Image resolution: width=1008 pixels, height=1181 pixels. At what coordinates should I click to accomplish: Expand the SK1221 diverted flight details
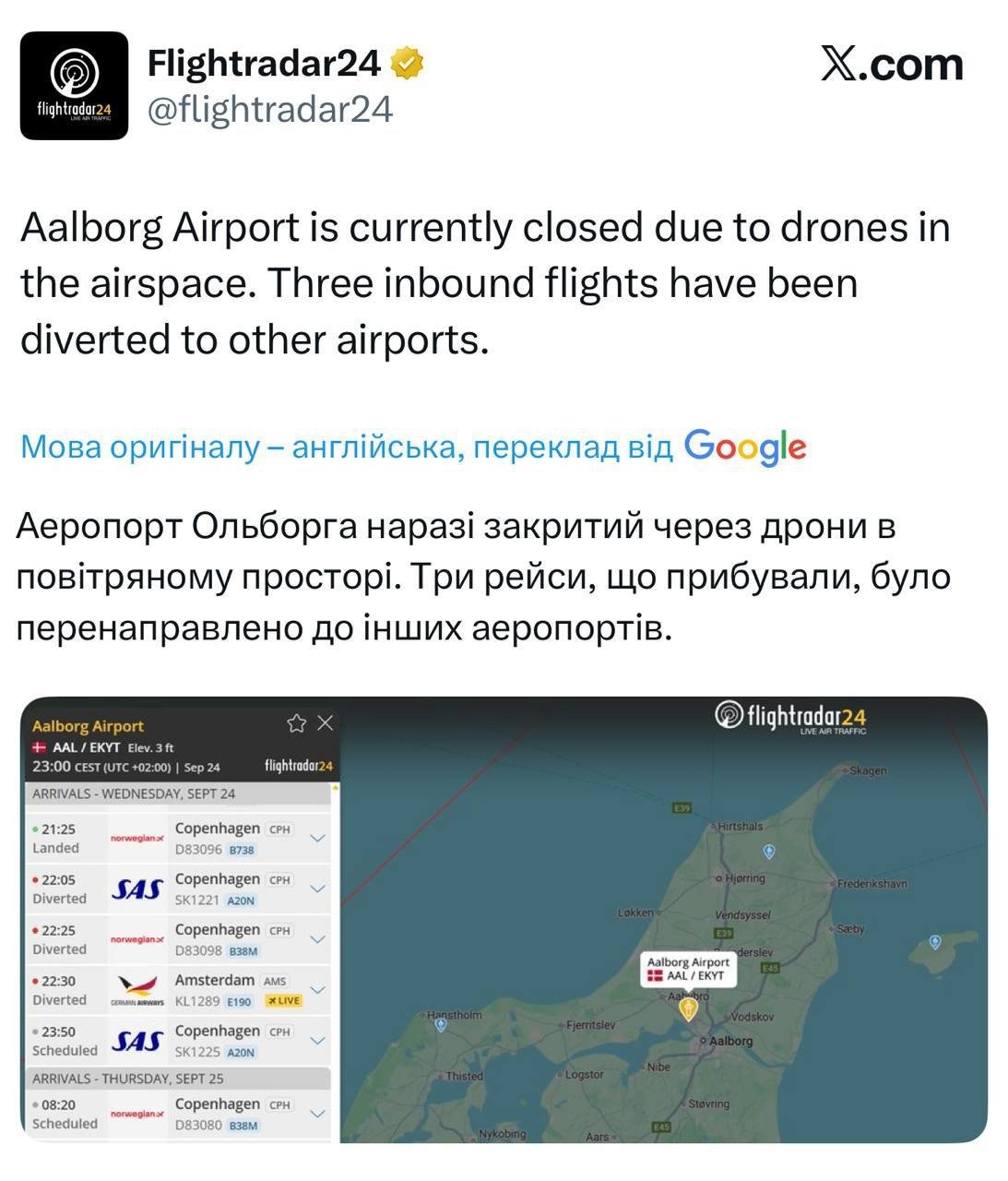[317, 889]
